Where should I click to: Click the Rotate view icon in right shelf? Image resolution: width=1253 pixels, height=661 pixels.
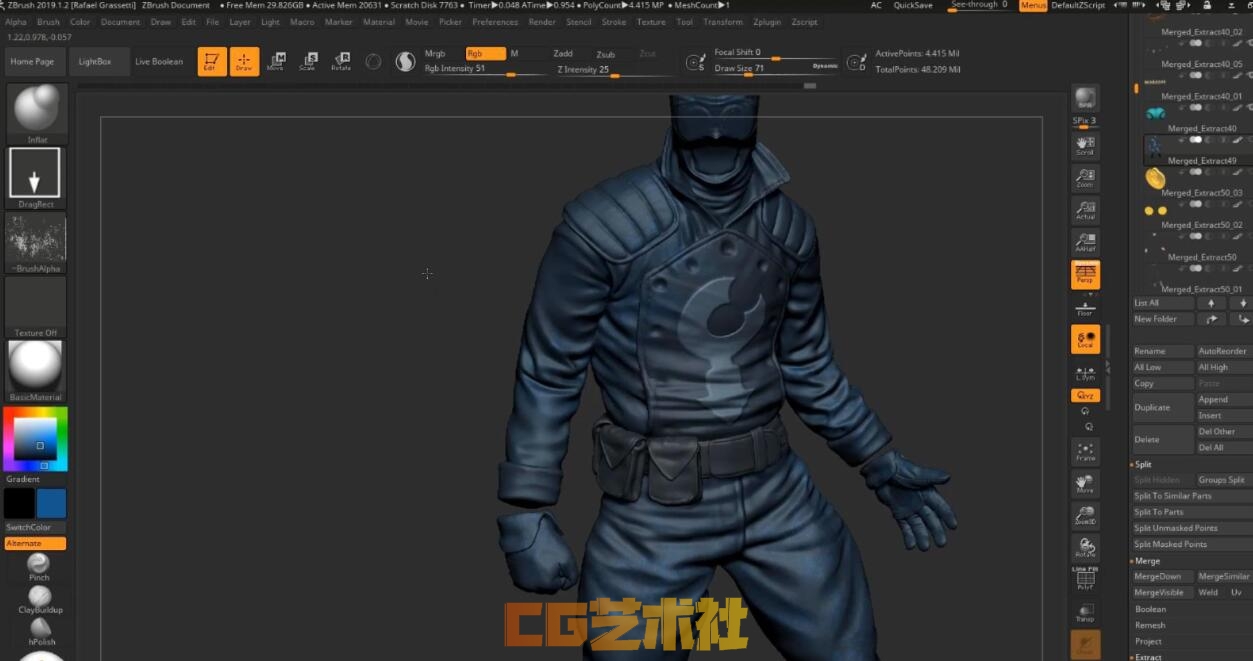[1085, 547]
